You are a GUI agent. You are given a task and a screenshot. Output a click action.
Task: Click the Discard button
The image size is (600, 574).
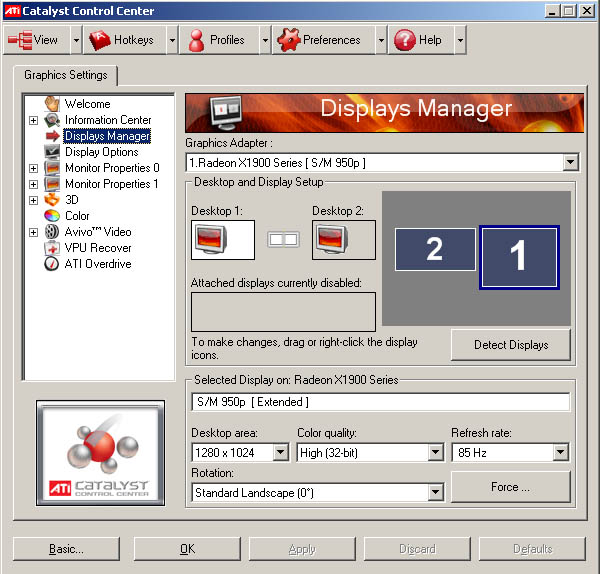coord(417,549)
